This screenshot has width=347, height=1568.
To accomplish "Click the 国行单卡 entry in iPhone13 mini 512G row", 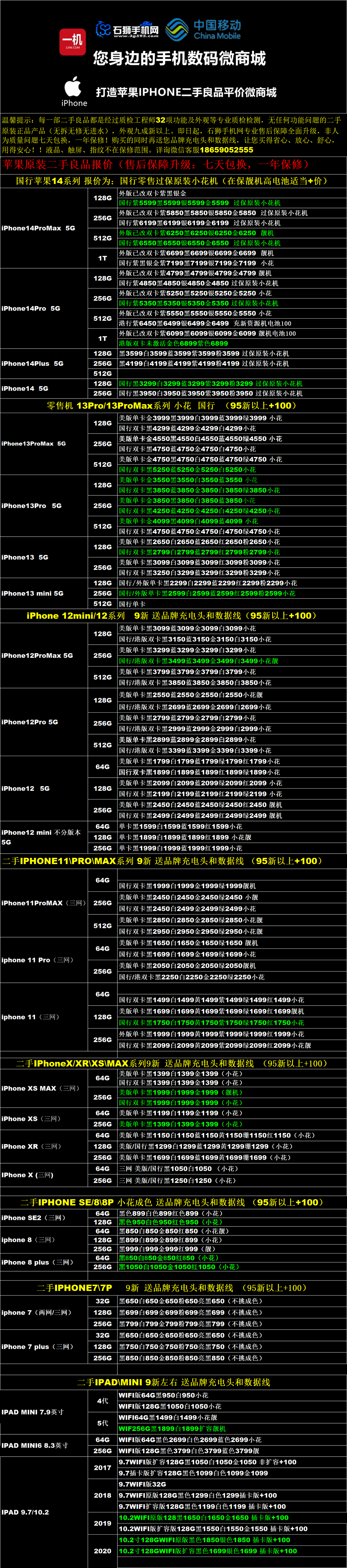I will click(132, 604).
